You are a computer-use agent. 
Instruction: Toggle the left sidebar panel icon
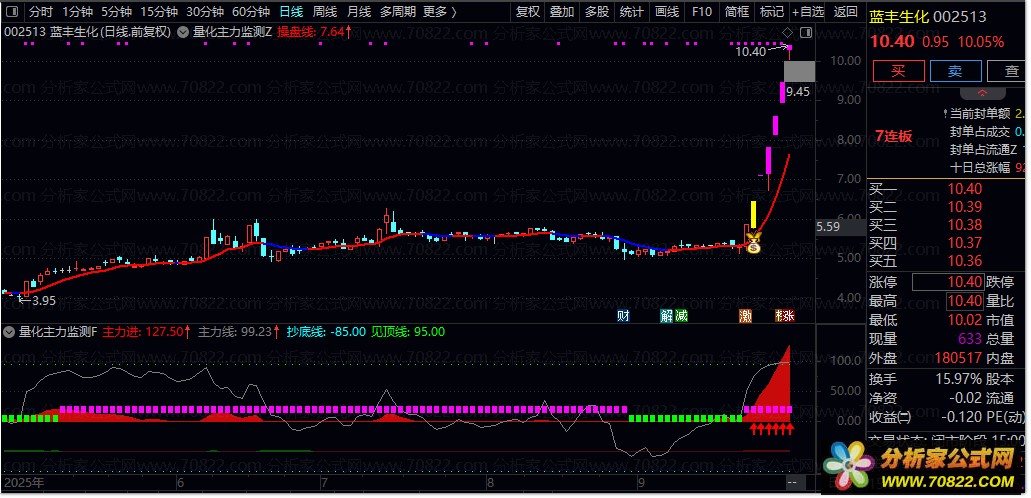(x=11, y=12)
